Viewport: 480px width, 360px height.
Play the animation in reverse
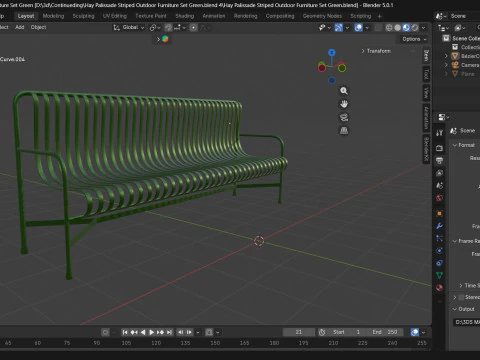143,332
